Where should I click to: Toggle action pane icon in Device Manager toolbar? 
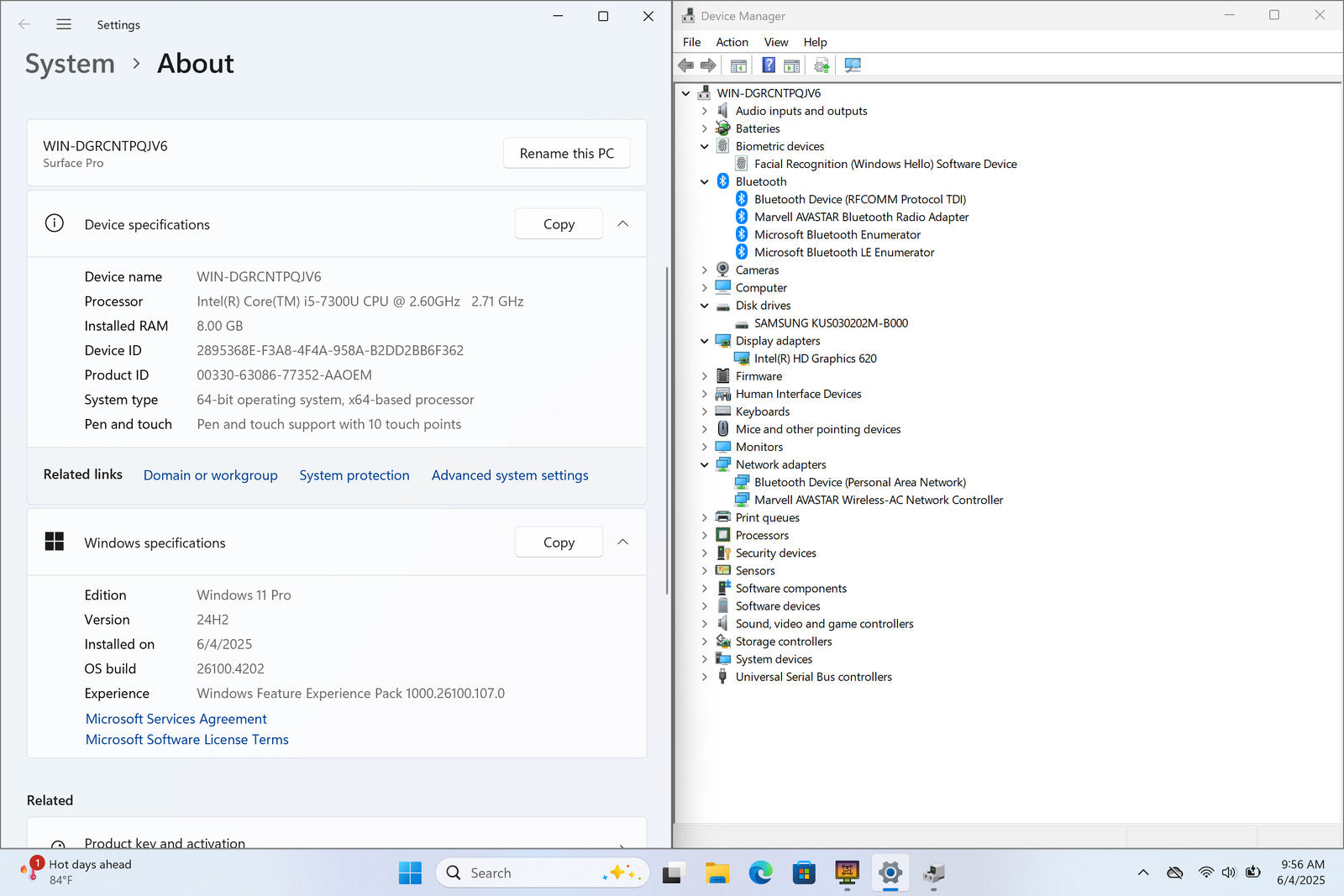point(791,65)
